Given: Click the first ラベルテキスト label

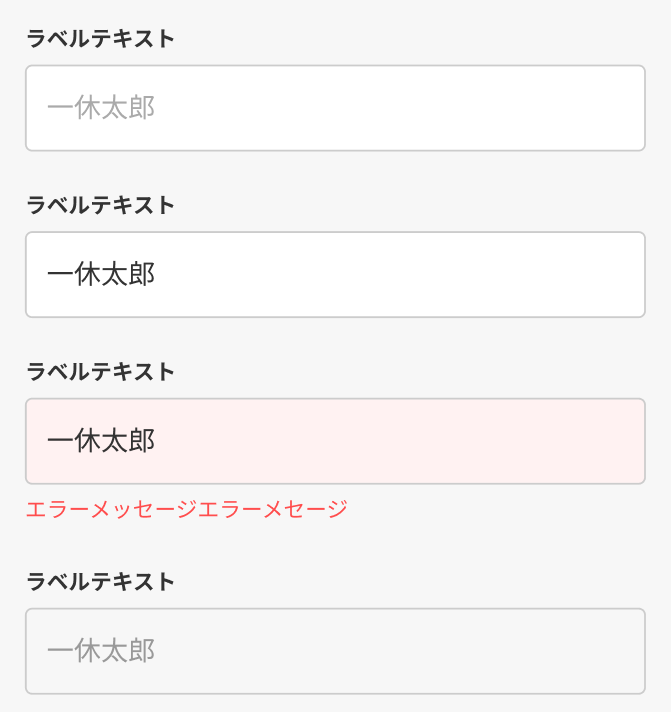Looking at the screenshot, I should 101,38.
